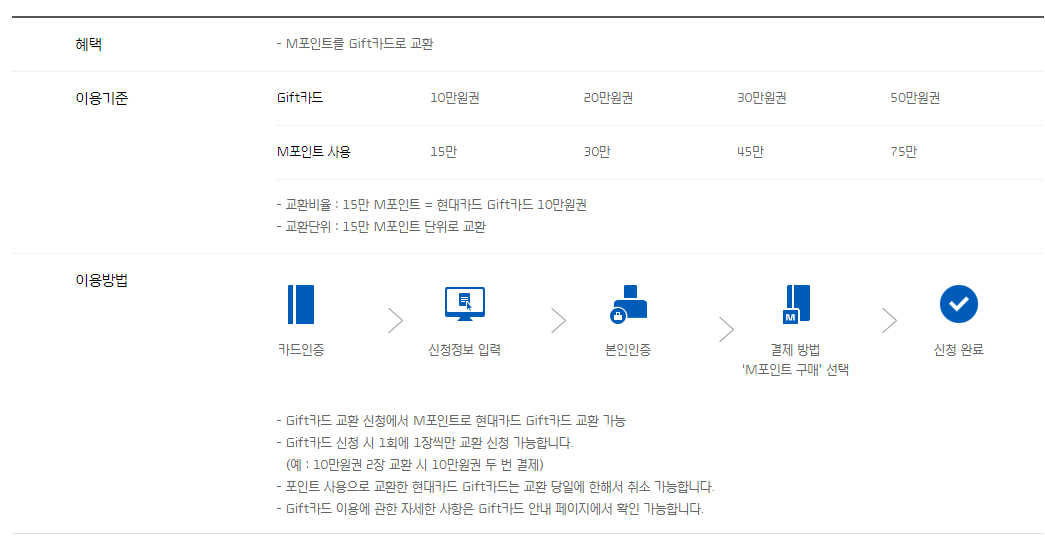1045x545 pixels.
Task: Click the 이용방법 section heading
Action: point(101,280)
